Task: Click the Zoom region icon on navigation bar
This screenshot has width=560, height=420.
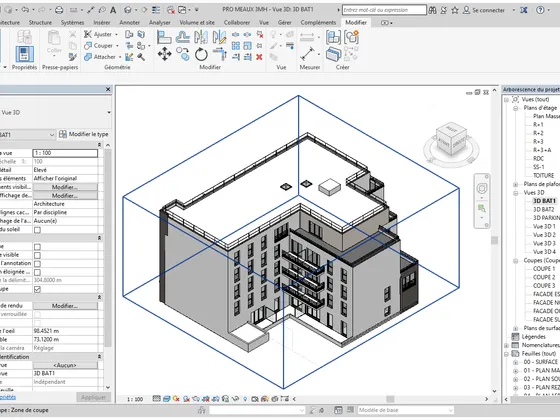Action: (x=482, y=208)
